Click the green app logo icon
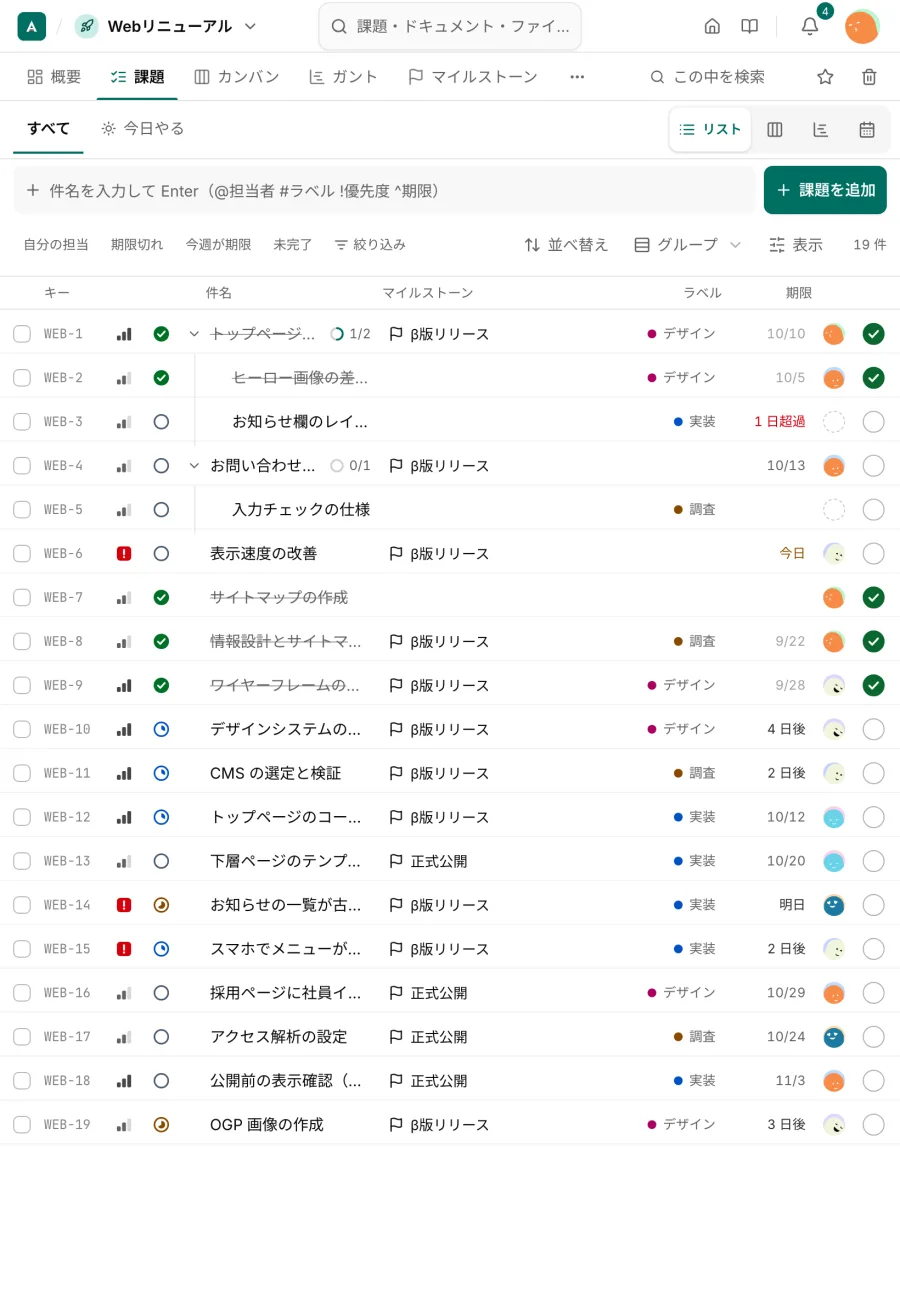900x1296 pixels. [x=32, y=26]
